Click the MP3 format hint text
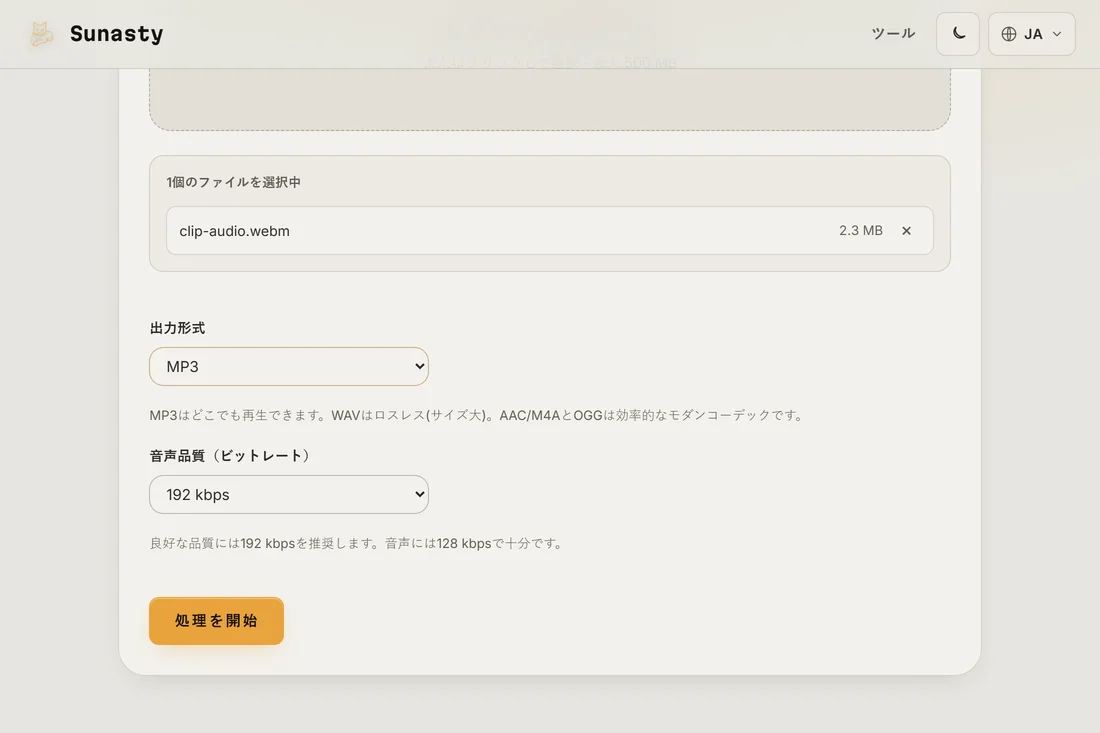Image resolution: width=1100 pixels, height=733 pixels. coord(478,415)
